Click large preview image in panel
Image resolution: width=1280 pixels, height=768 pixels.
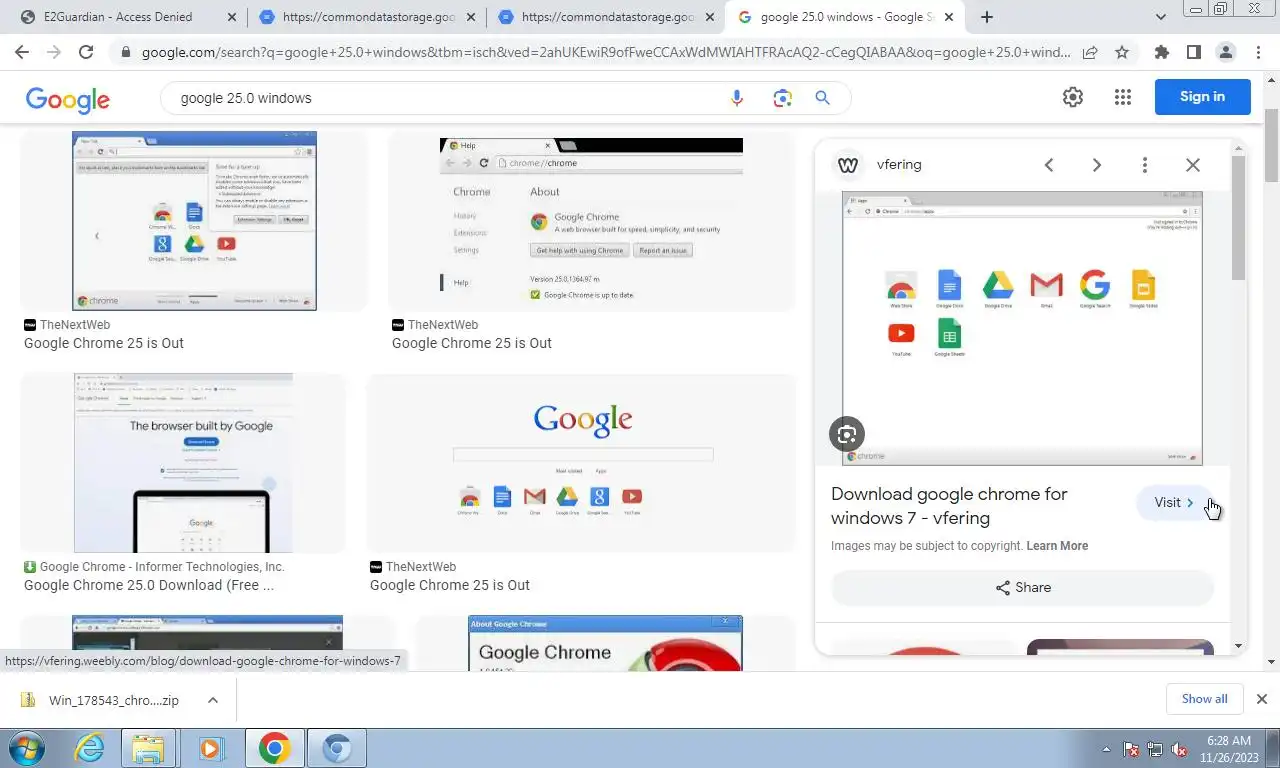(1022, 328)
